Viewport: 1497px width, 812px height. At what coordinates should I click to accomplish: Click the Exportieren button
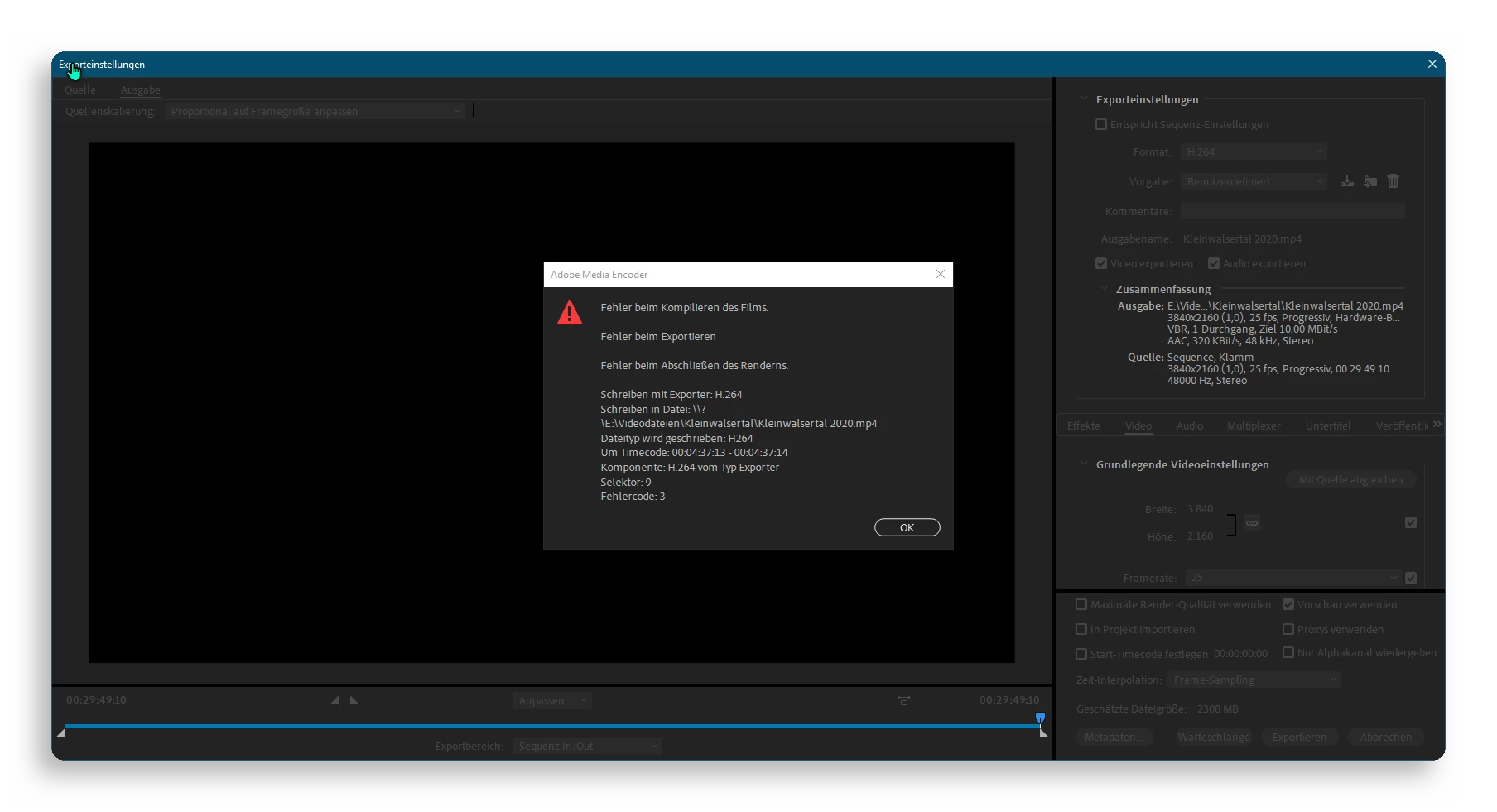[x=1299, y=737]
